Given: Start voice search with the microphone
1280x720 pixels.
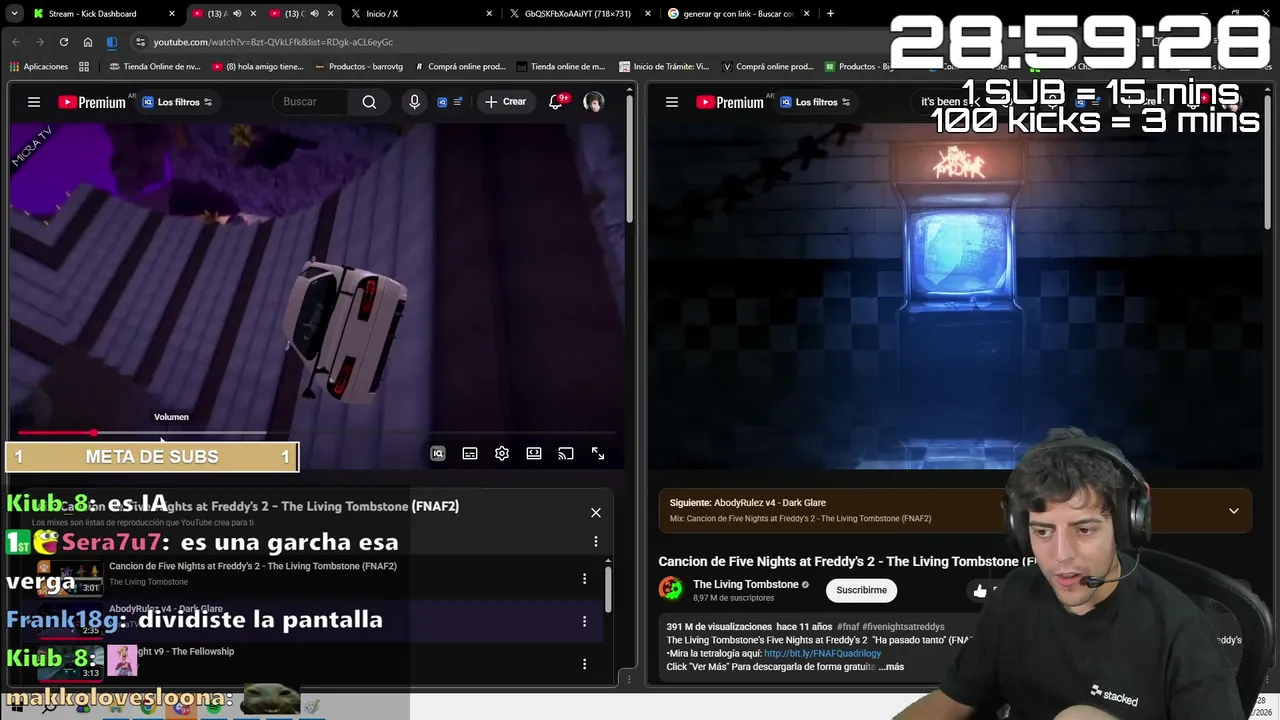Looking at the screenshot, I should point(414,102).
